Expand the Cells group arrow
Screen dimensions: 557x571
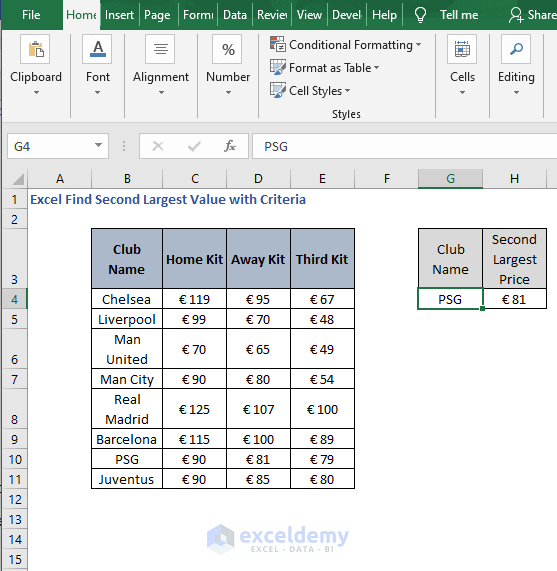462,92
